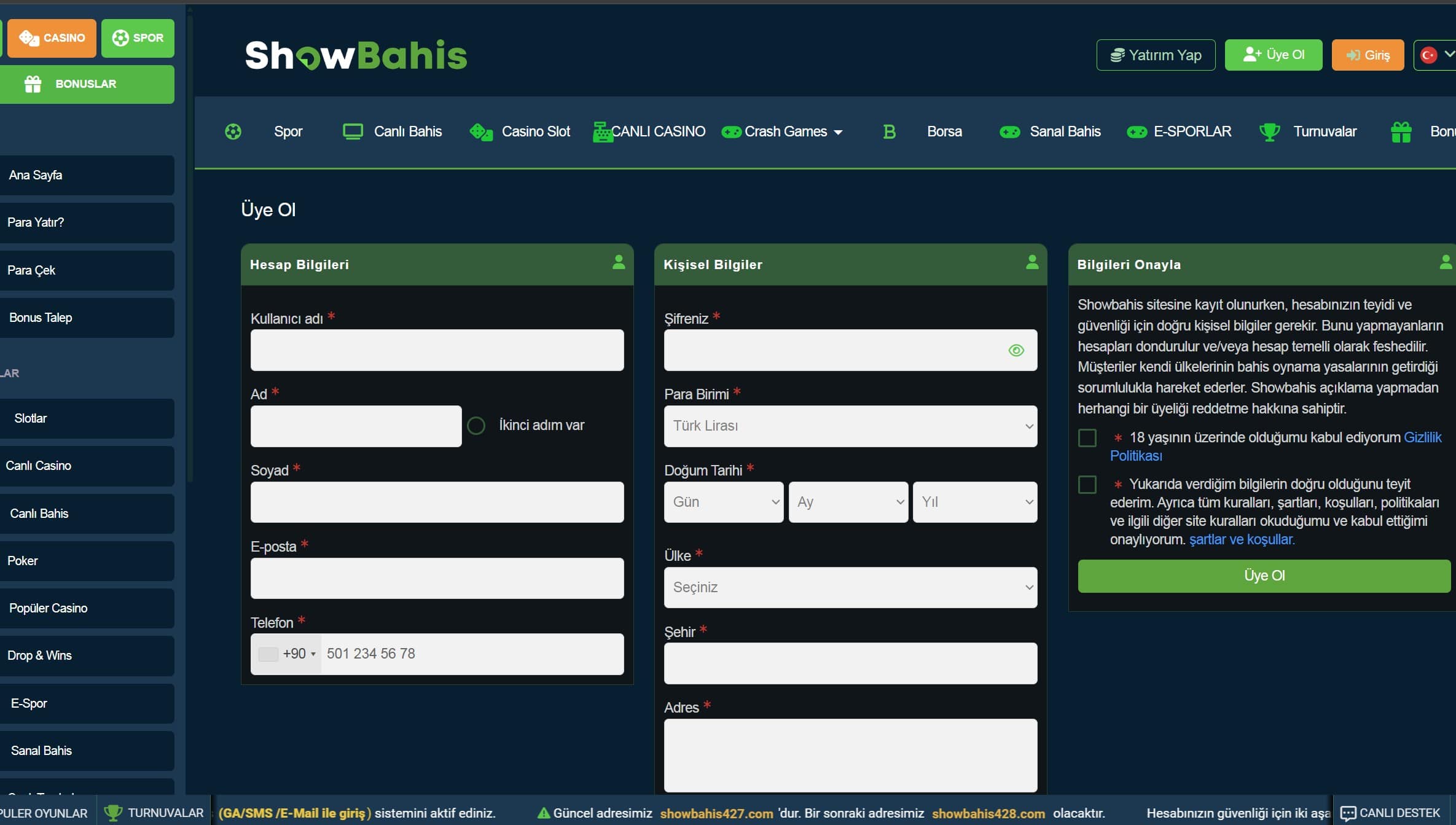Open Ana Sayfa in the sidebar
1456x825 pixels.
click(87, 175)
